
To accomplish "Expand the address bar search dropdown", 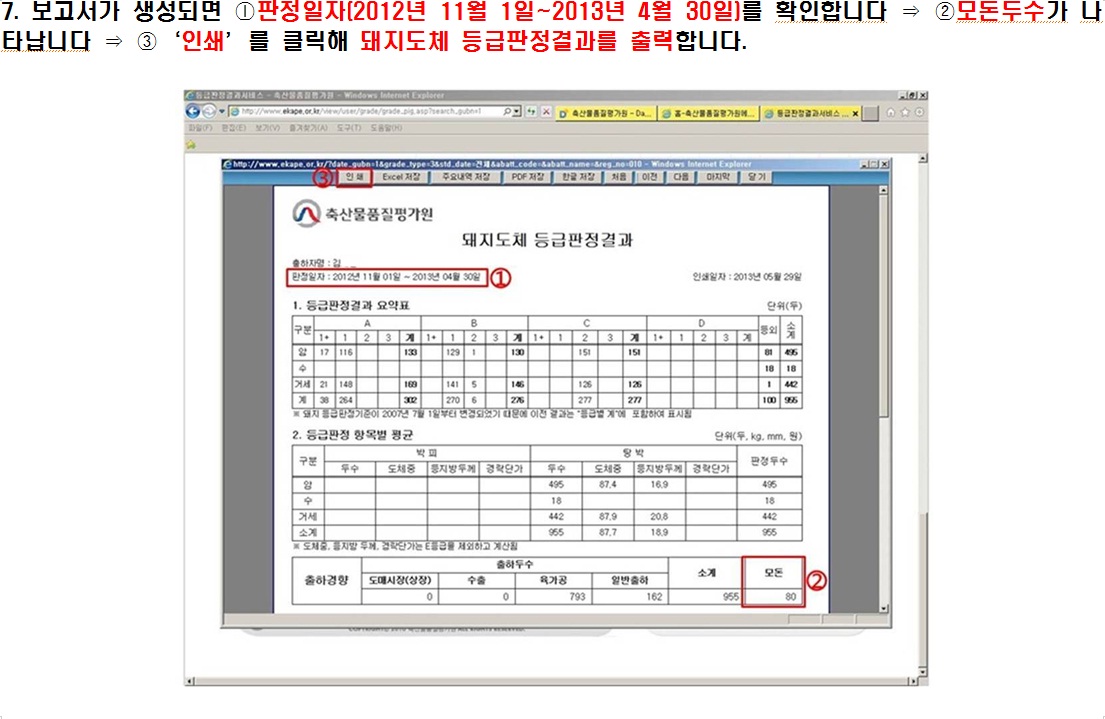I will [515, 111].
